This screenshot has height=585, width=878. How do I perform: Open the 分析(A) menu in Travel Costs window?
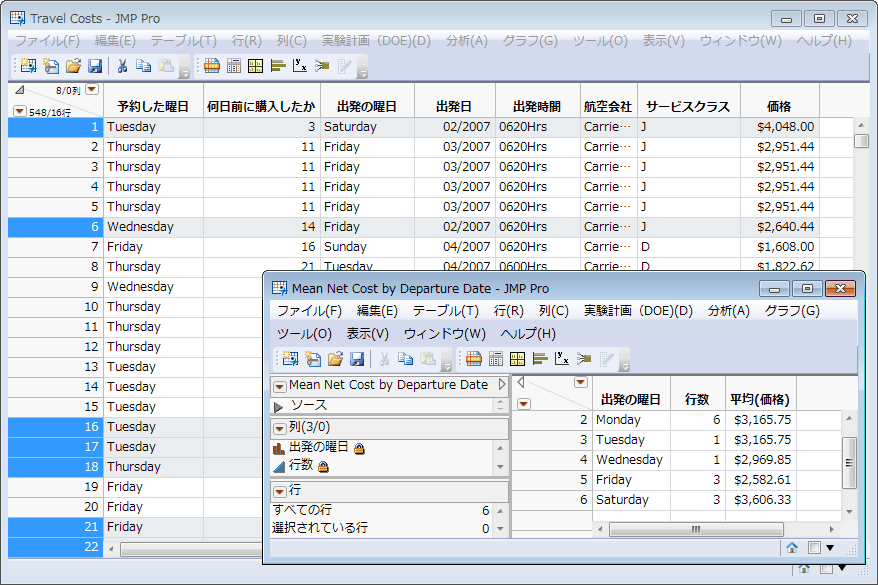point(466,41)
